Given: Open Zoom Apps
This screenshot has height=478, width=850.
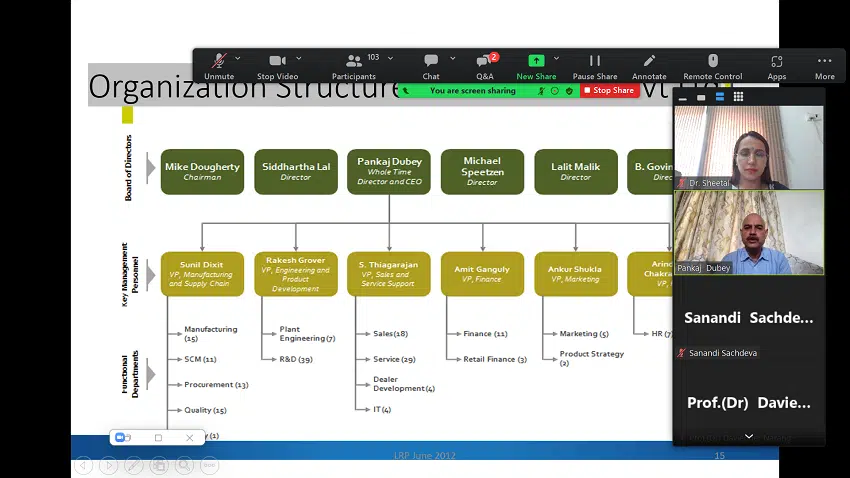Looking at the screenshot, I should (776, 66).
